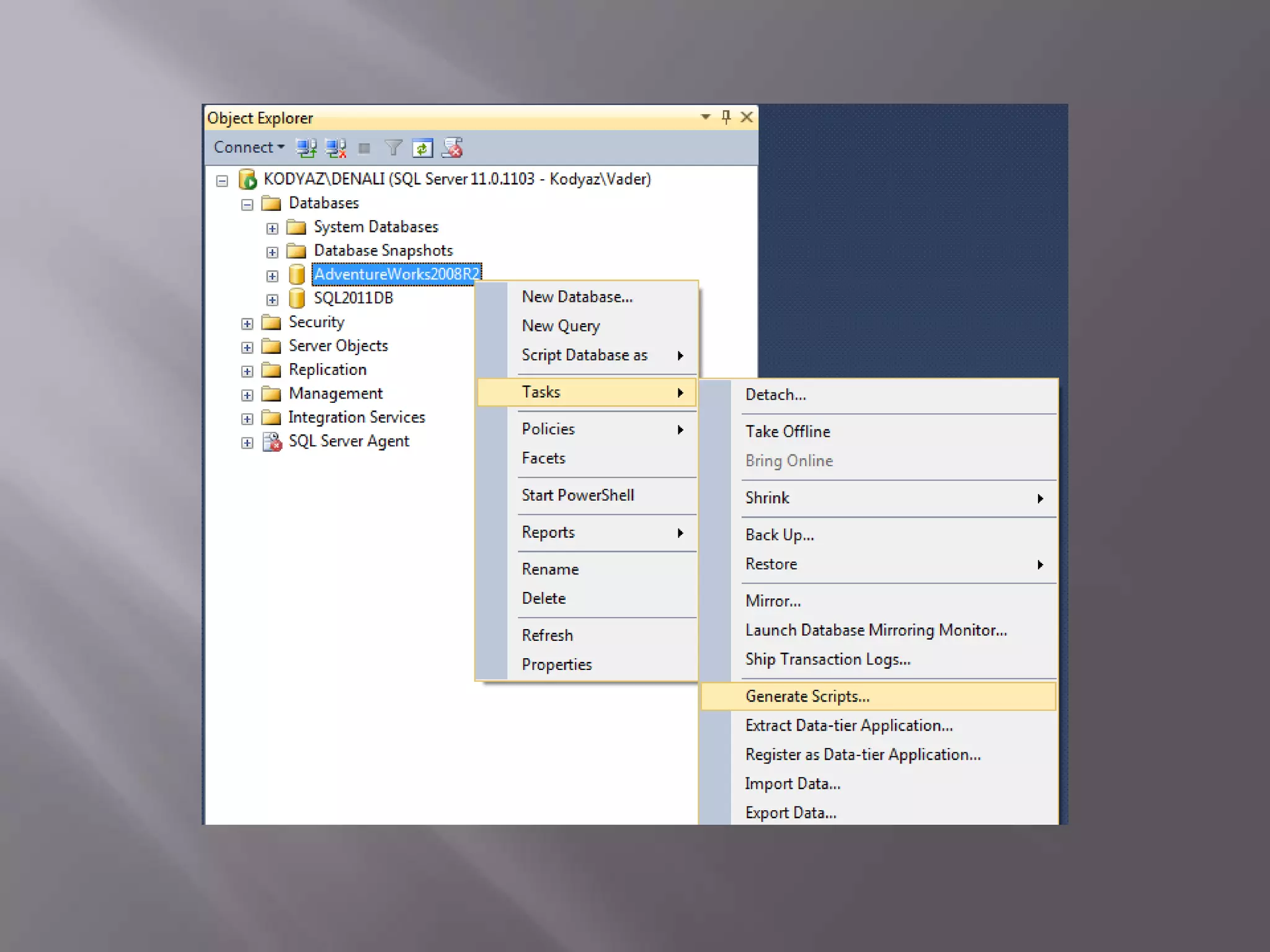Click the SQL Server Agent icon
This screenshot has height=952, width=1270.
272,442
